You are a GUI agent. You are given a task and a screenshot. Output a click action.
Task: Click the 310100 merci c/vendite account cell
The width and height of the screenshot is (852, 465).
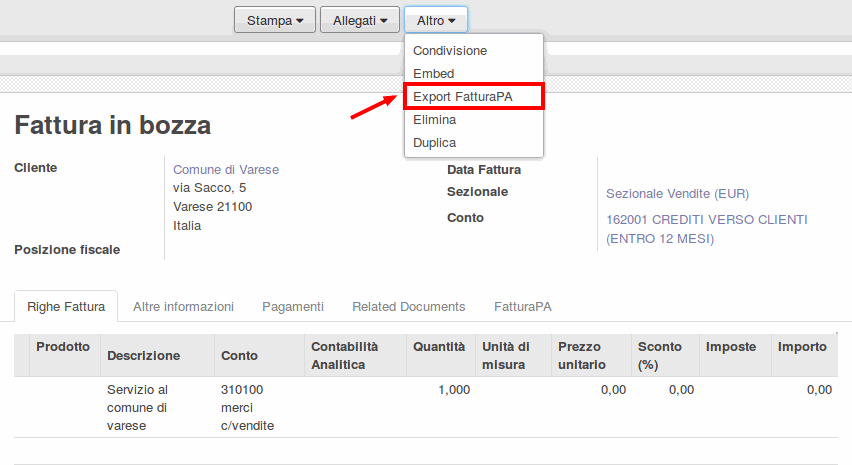point(246,407)
